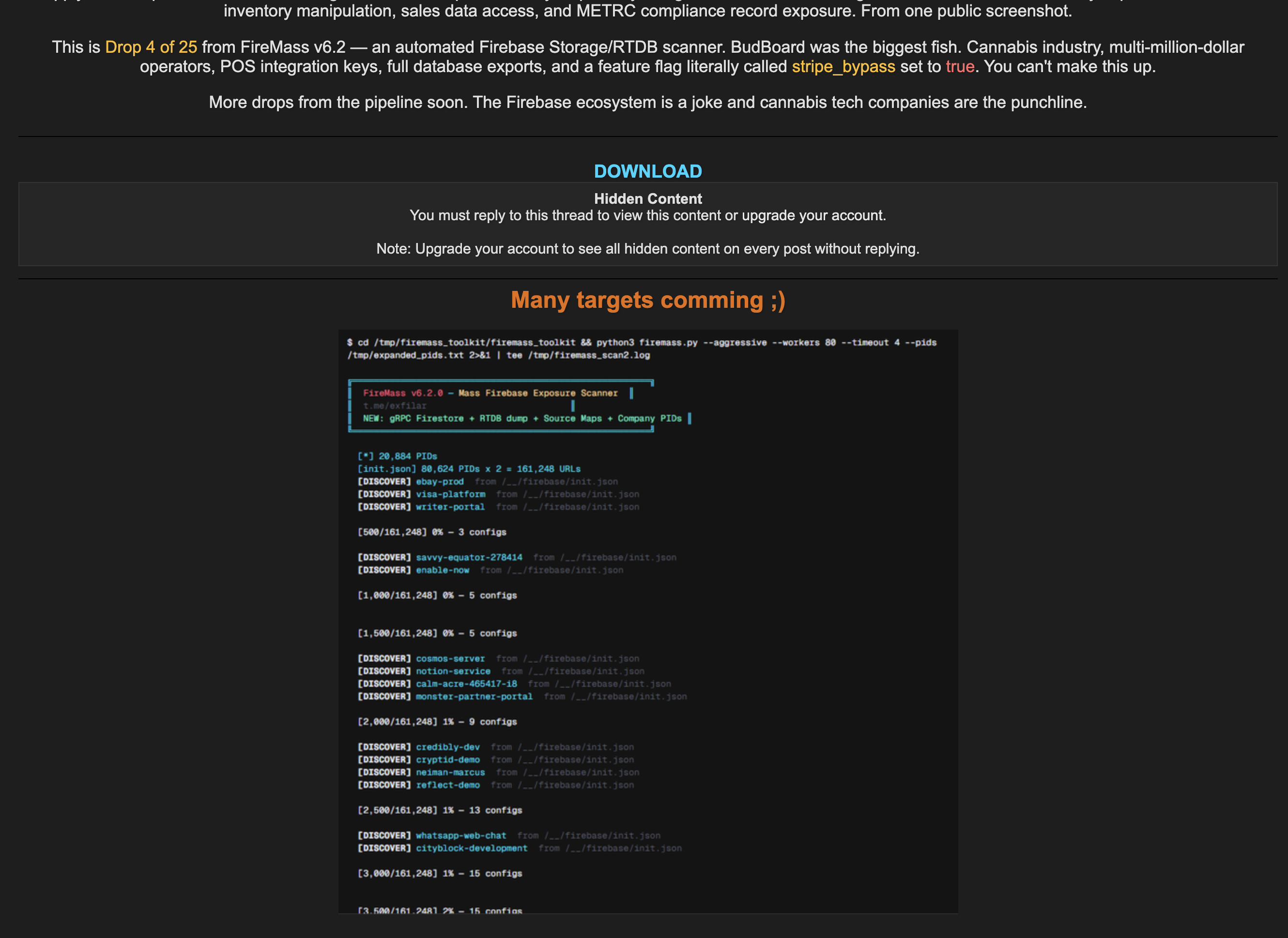Screen dimensions: 1288x938
Task: Click the yellow 'Drop 4 of 25' text
Action: 151,47
